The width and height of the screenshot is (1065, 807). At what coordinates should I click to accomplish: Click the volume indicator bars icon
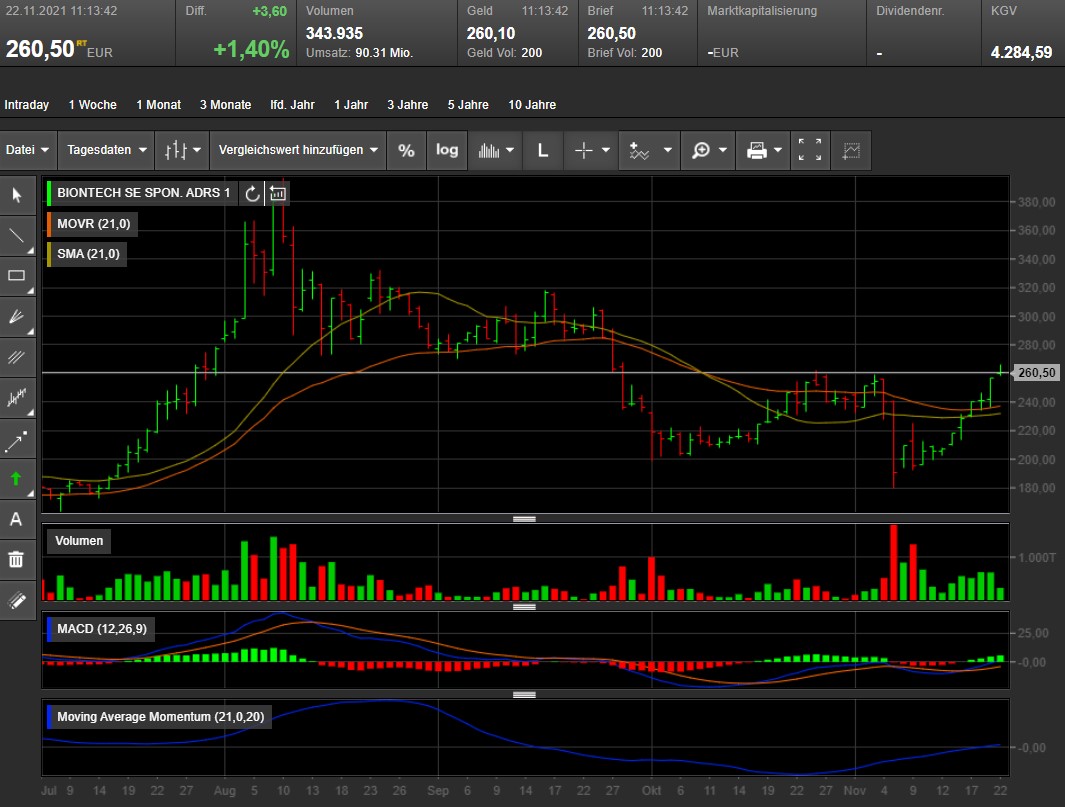(x=489, y=150)
